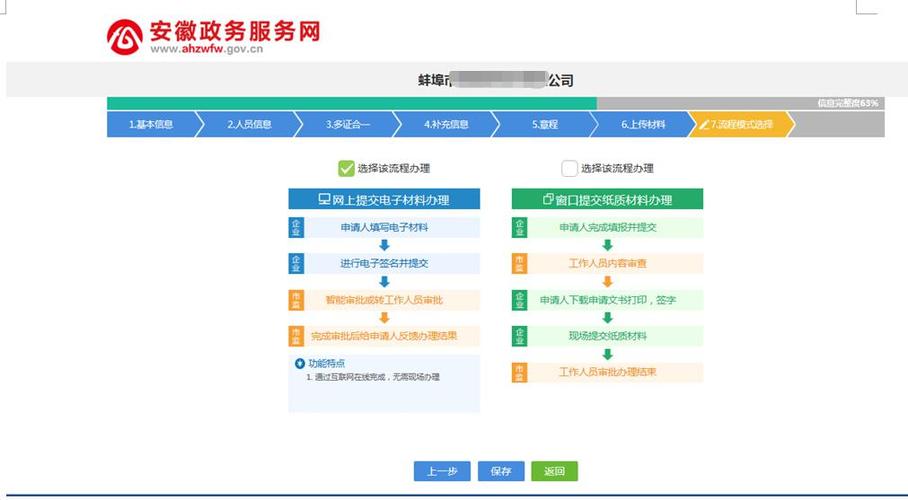Click the green 企业 tag beside 申请人下载申请文书打印
This screenshot has height=500, width=908.
click(x=519, y=300)
